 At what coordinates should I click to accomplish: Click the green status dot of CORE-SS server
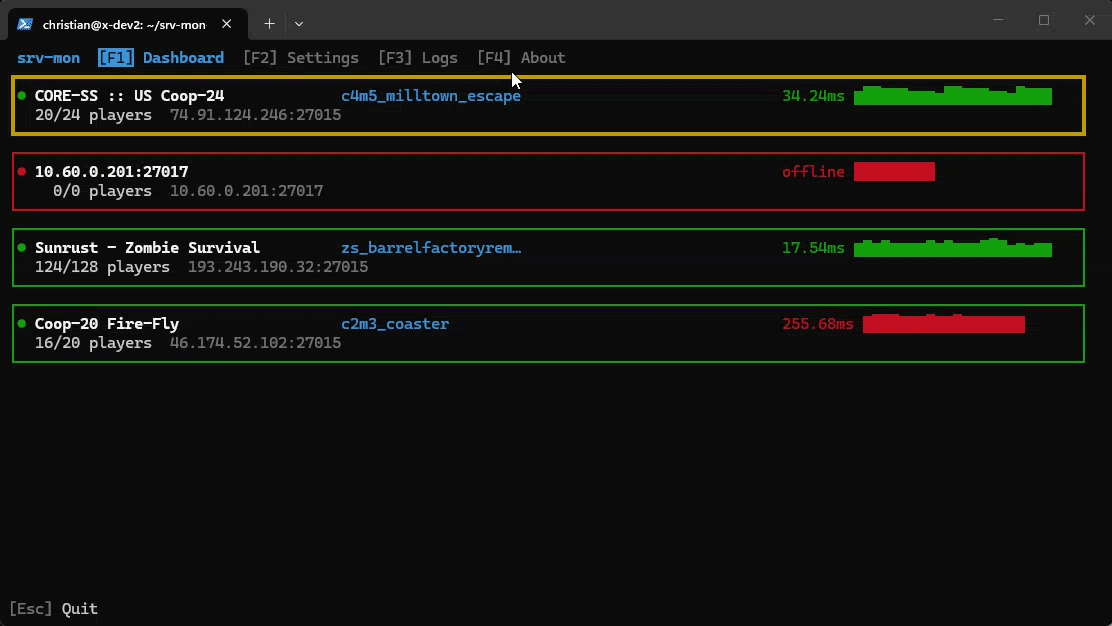(x=22, y=96)
